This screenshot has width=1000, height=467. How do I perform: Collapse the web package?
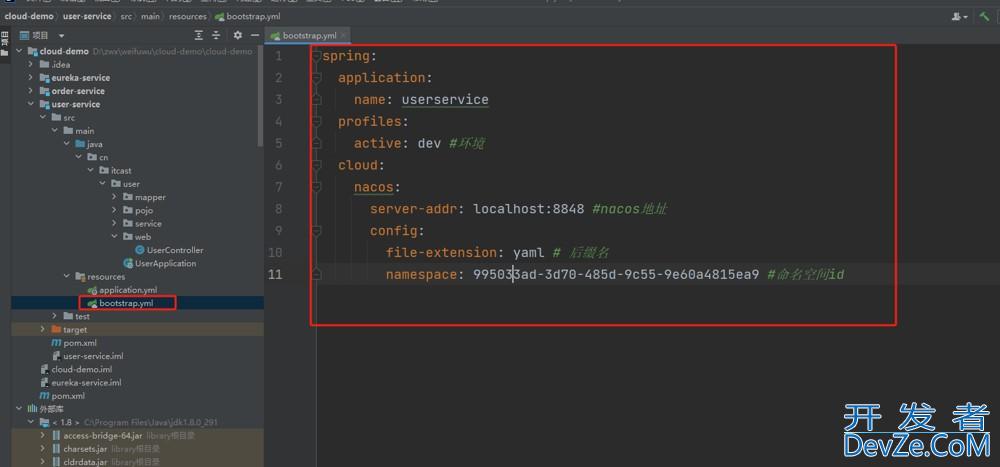114,237
